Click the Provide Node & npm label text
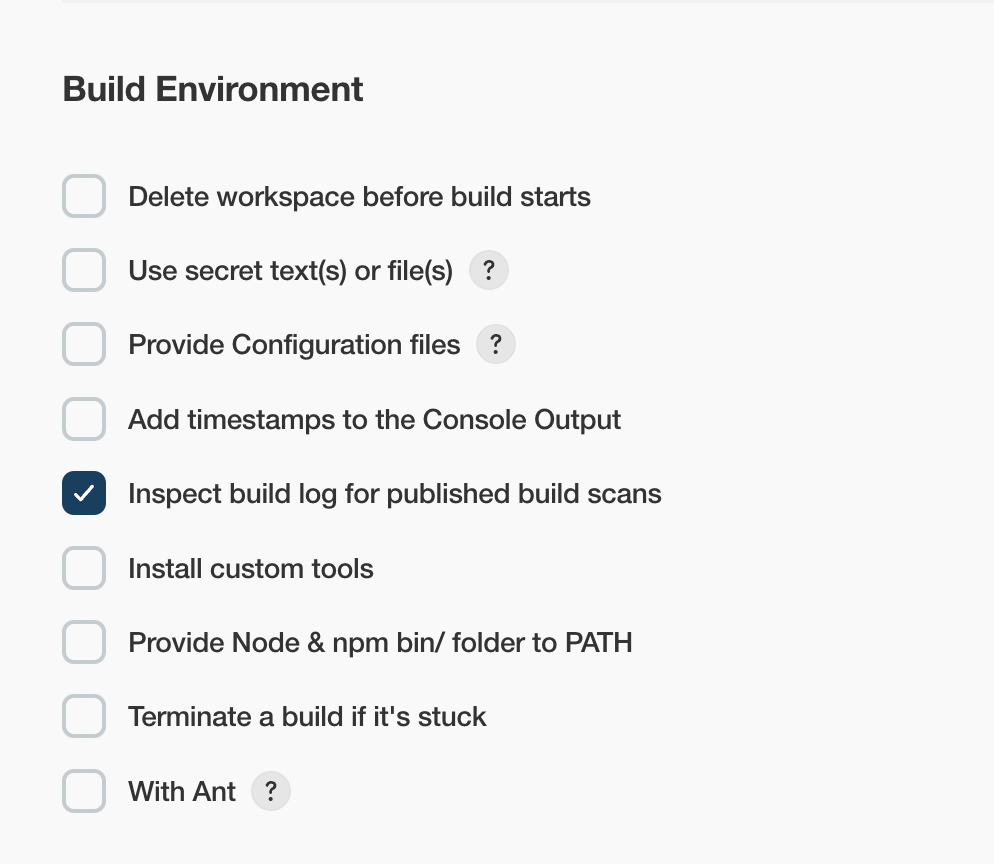The width and height of the screenshot is (994, 864). point(380,643)
